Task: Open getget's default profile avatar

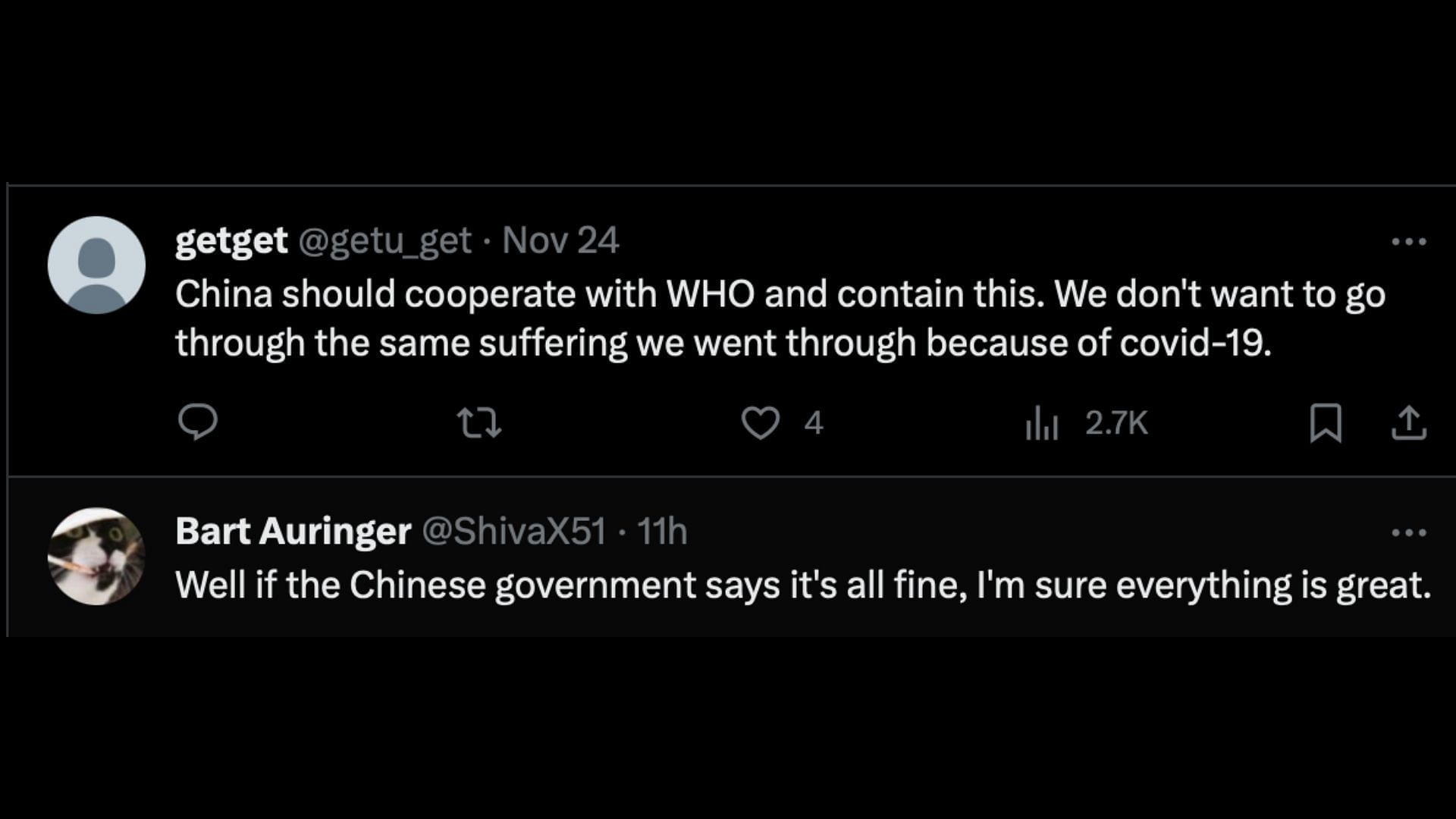Action: (x=96, y=265)
